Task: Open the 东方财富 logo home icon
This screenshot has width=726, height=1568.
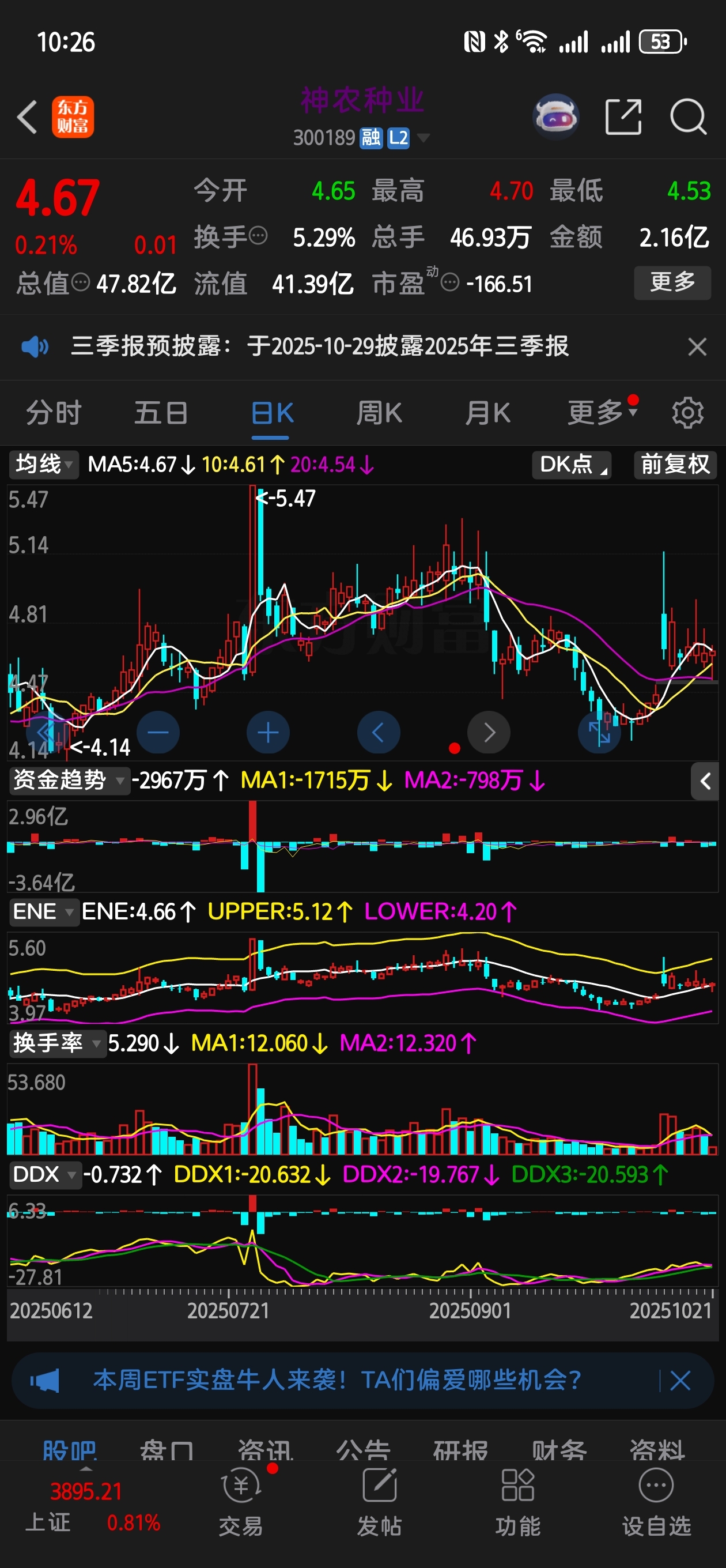Action: coord(73,117)
